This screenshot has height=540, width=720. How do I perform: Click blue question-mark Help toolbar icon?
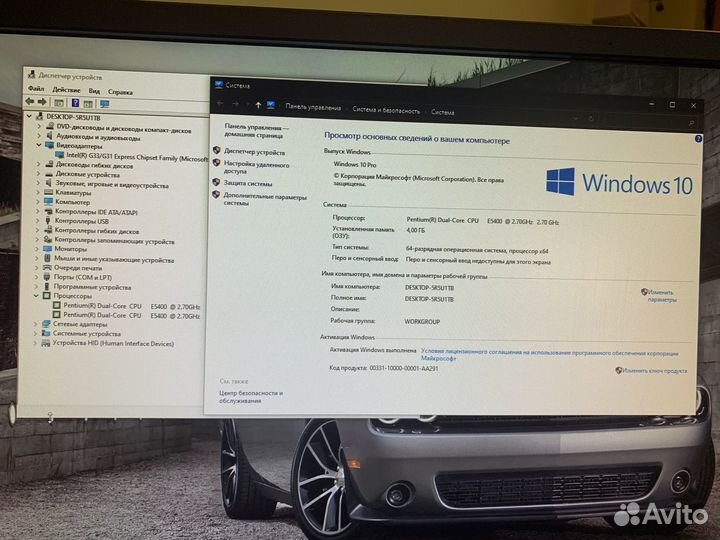75,103
